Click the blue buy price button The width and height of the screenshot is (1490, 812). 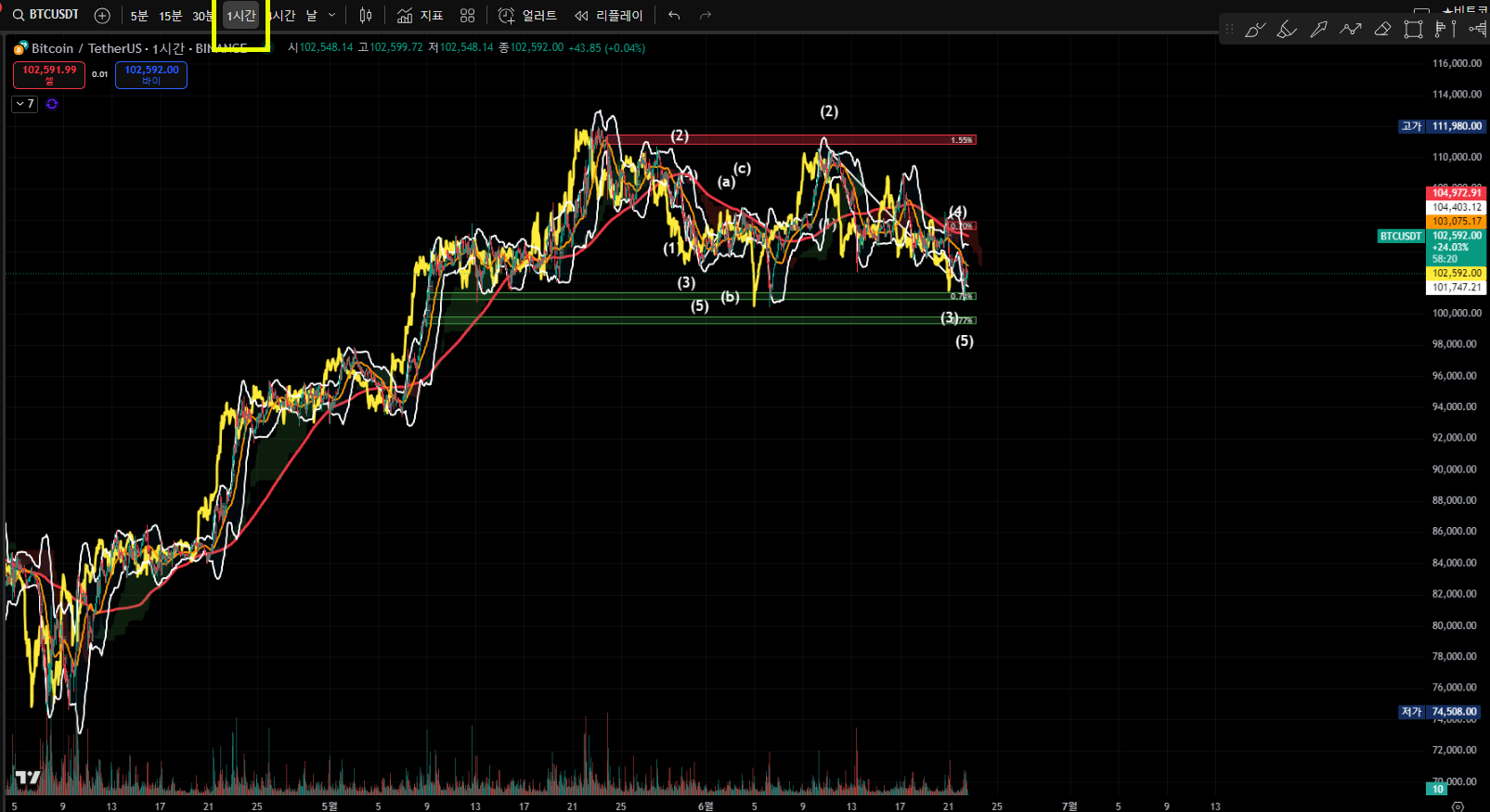151,74
